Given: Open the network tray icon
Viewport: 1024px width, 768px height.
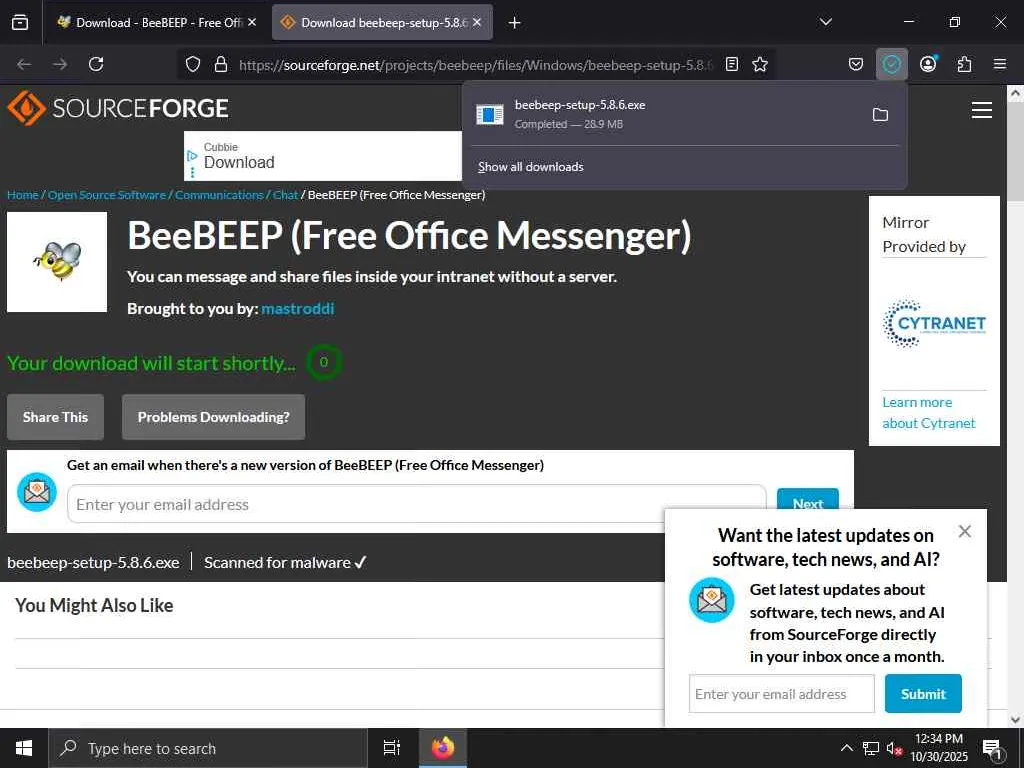Looking at the screenshot, I should [x=871, y=748].
